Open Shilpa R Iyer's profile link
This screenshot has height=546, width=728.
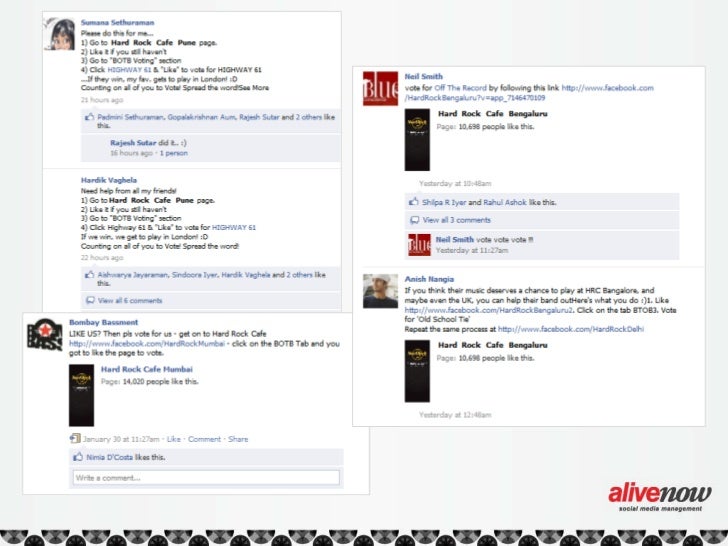pyautogui.click(x=444, y=202)
